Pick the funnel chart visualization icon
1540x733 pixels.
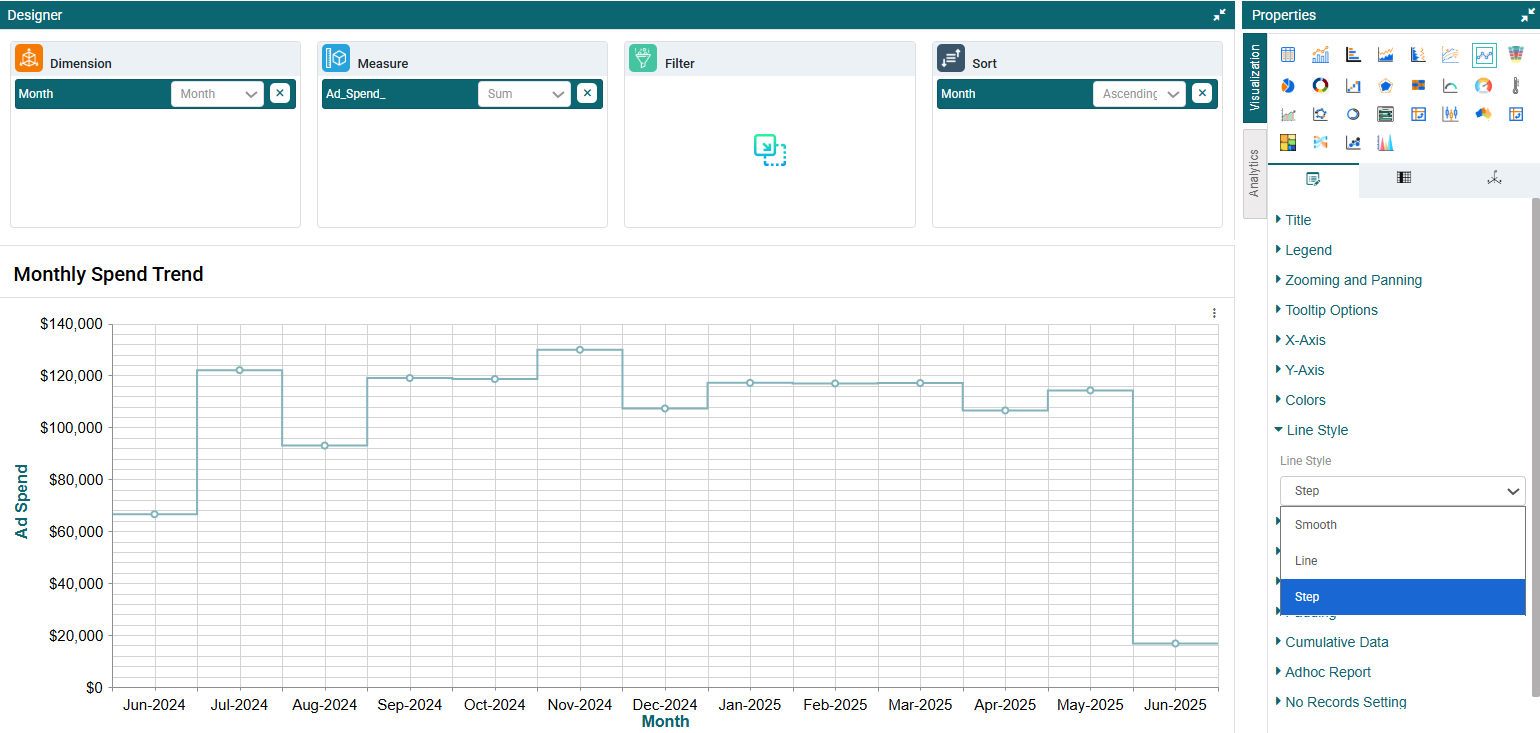[1515, 54]
